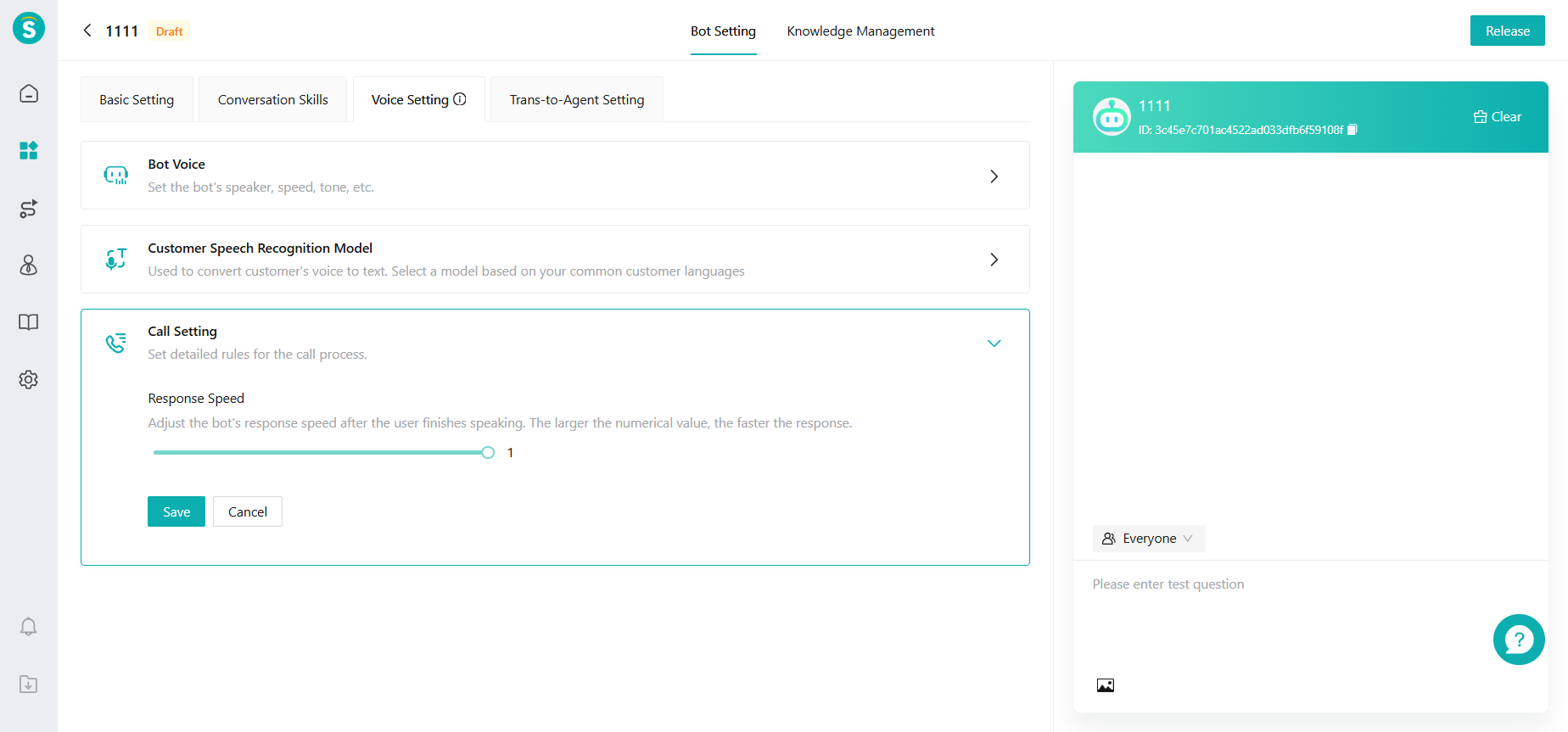Viewport: 1568px width, 732px height.
Task: Click the image upload icon in chat
Action: pos(1105,685)
